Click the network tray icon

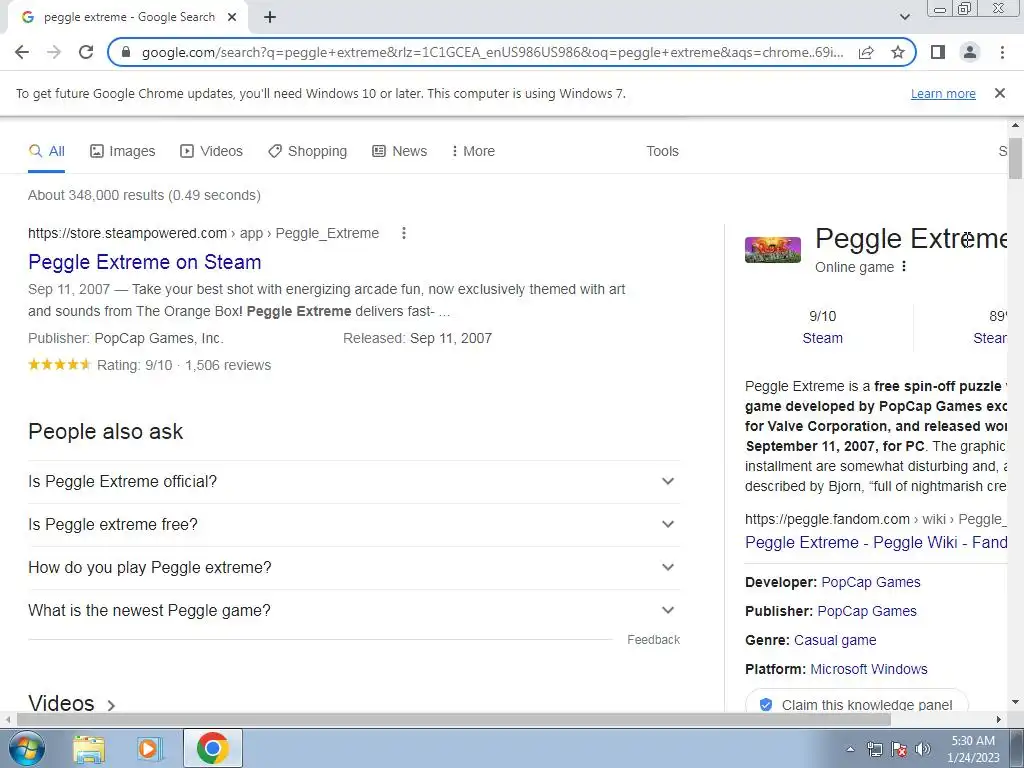pos(874,749)
